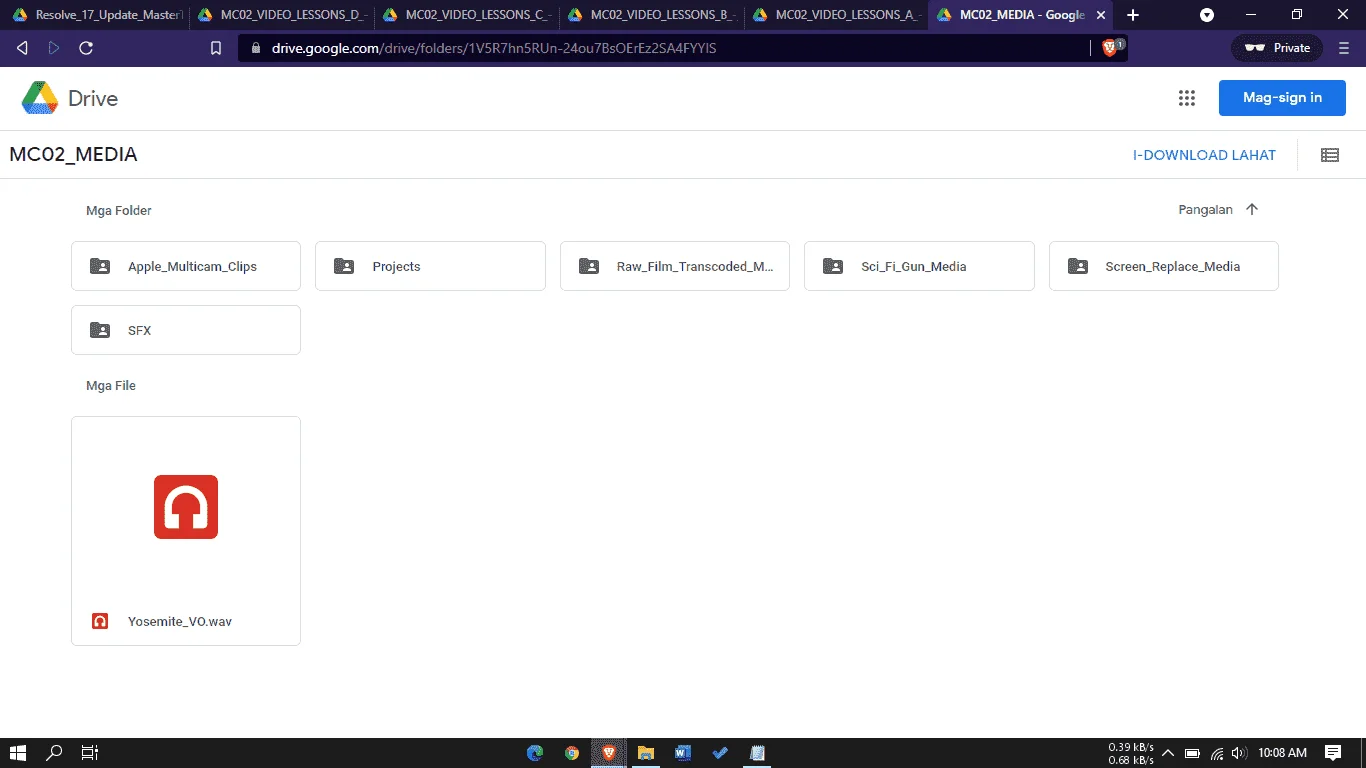This screenshot has height=768, width=1366.
Task: Switch to MC02_VIDEO_LESSONS_B tab
Action: pos(652,15)
